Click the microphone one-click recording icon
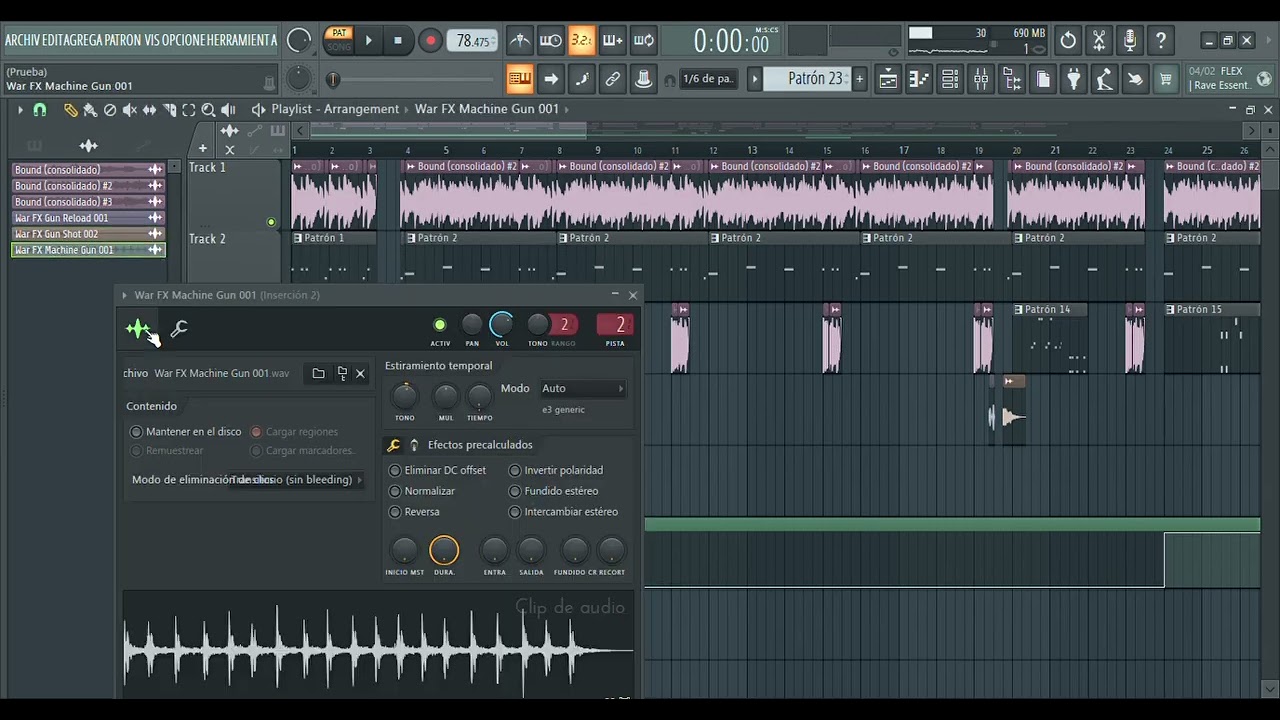Screen dimensions: 1280x720 [x=1130, y=41]
